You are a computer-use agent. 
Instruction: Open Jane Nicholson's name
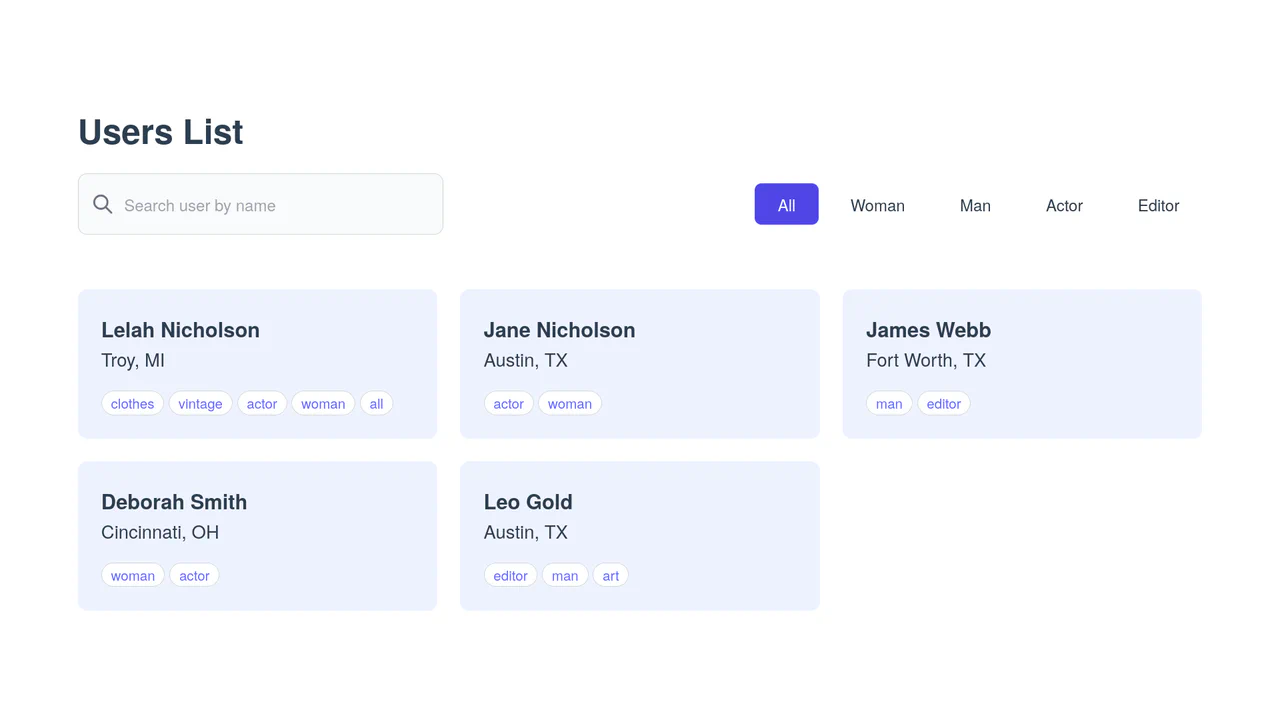coord(559,330)
